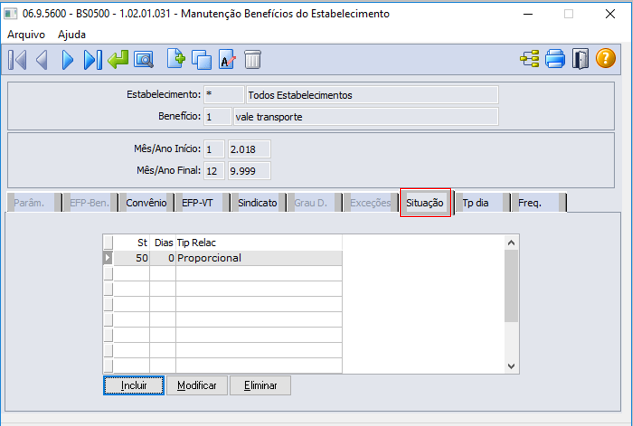Click the start year field showing 2.018
This screenshot has height=426, width=633.
click(x=249, y=149)
